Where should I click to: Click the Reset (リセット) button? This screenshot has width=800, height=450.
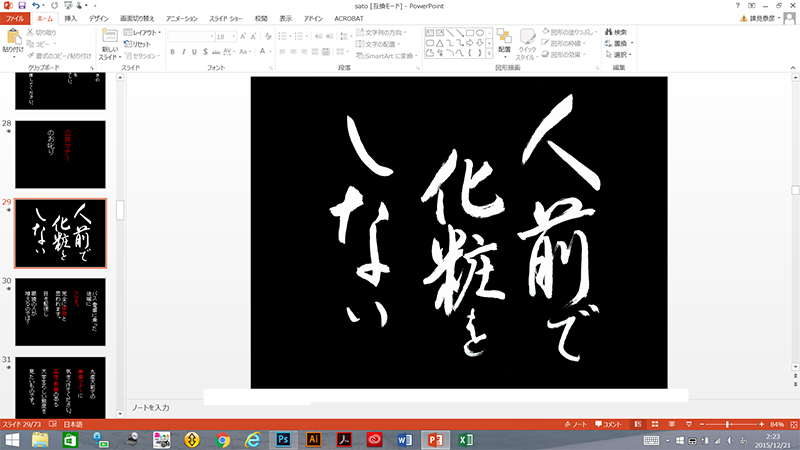click(x=138, y=44)
